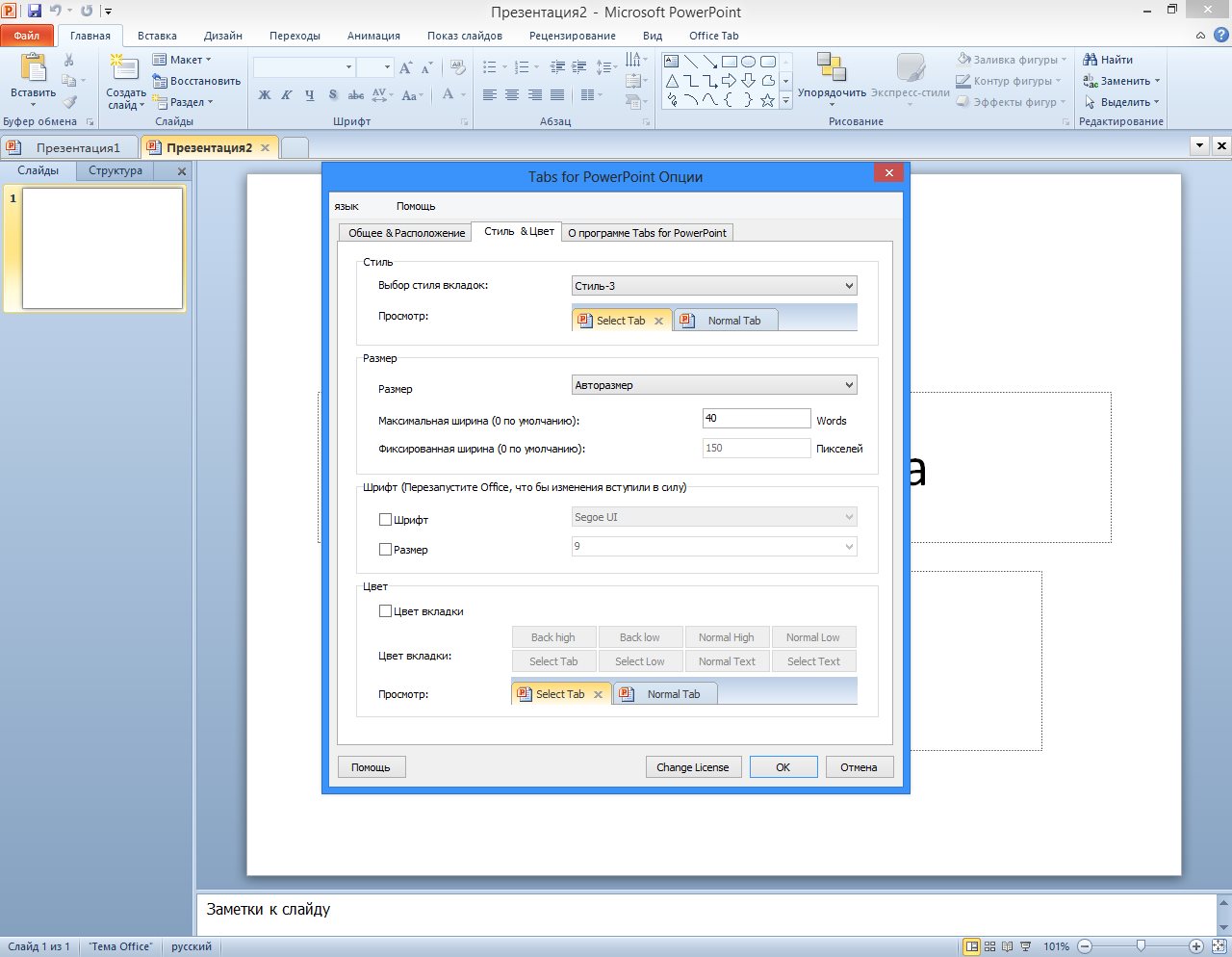Image resolution: width=1232 pixels, height=957 pixels.
Task: Center text in paragraph group
Action: (x=512, y=95)
